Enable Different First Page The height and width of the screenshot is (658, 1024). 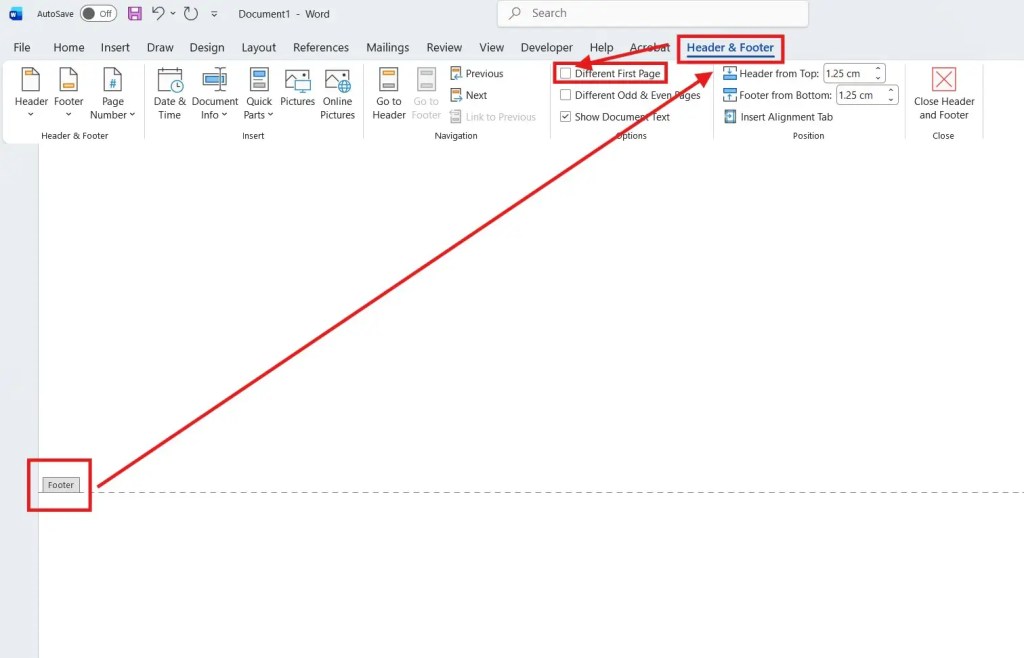pos(566,73)
